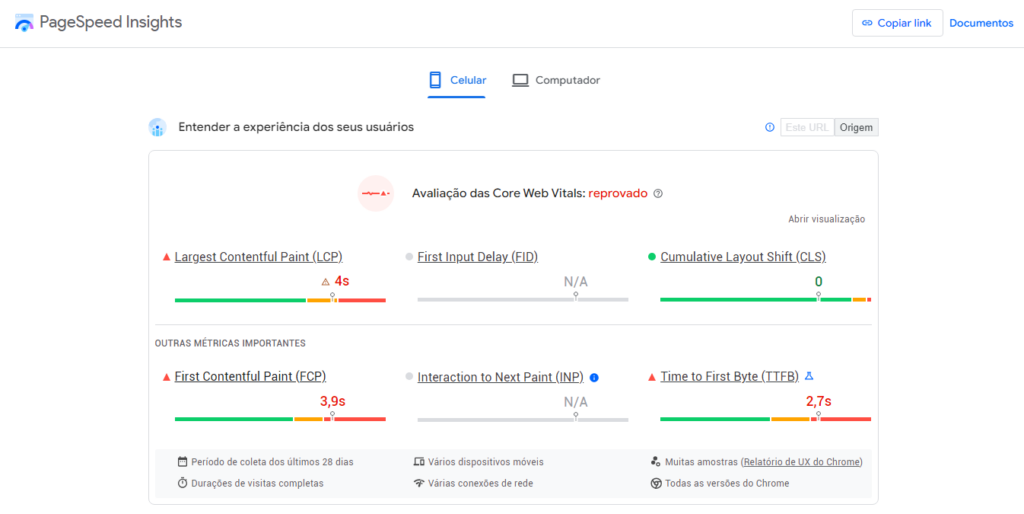Click the LCP value 4s
Image resolution: width=1024 pixels, height=514 pixels.
[342, 281]
